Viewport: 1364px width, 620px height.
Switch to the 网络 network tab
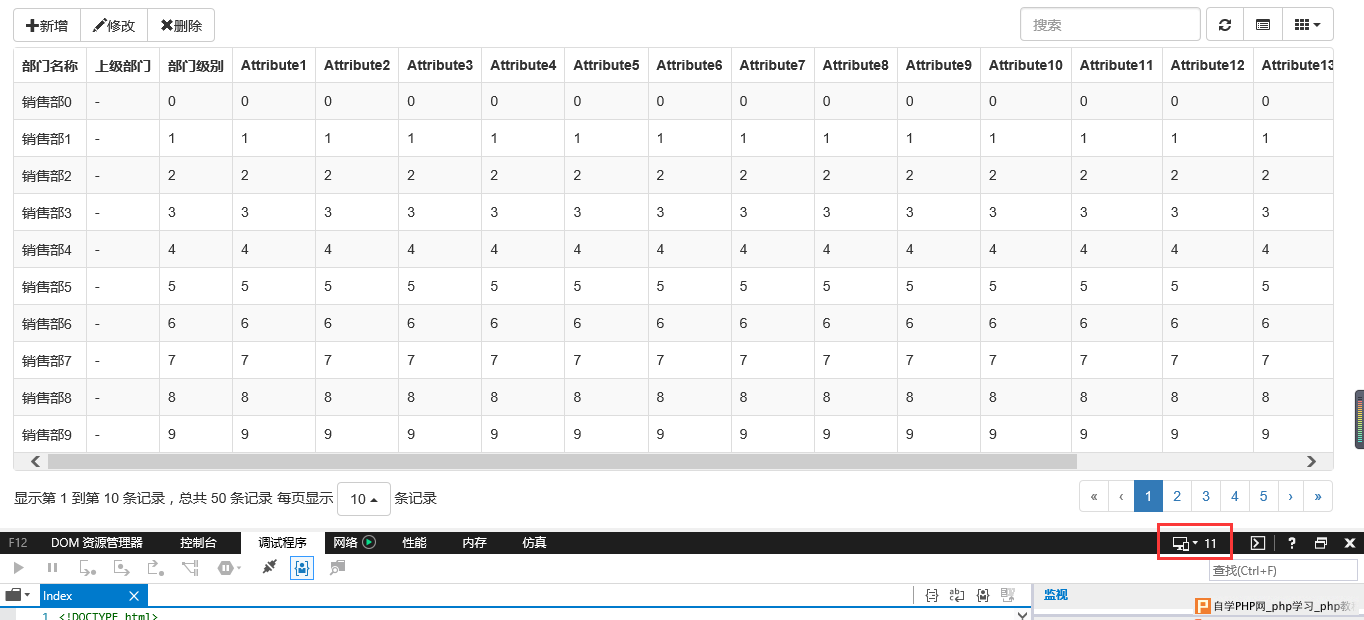pos(354,543)
